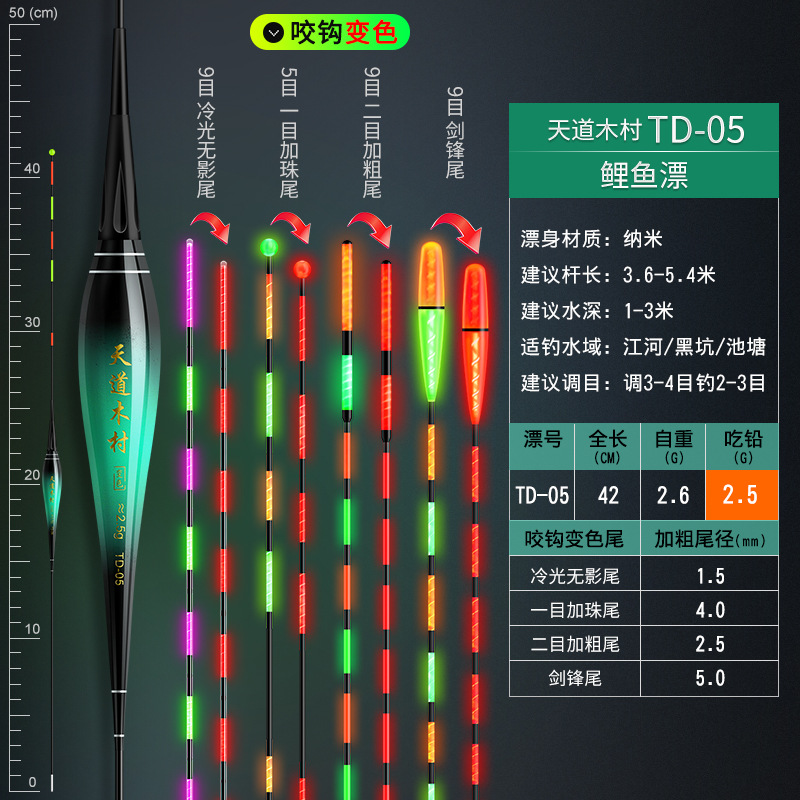This screenshot has width=800, height=800.
Task: Click the 一目加珠尾 row label in the table
Action: click(x=575, y=610)
